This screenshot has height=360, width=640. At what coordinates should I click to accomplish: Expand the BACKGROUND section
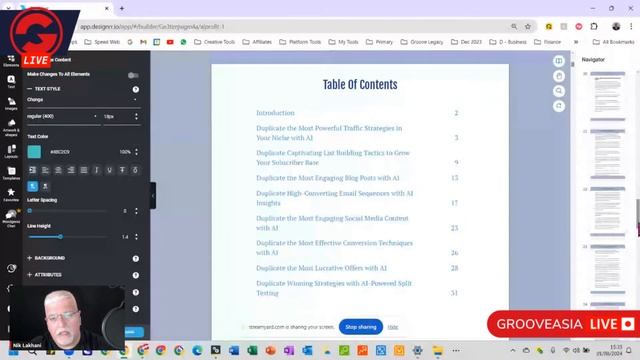point(46,258)
